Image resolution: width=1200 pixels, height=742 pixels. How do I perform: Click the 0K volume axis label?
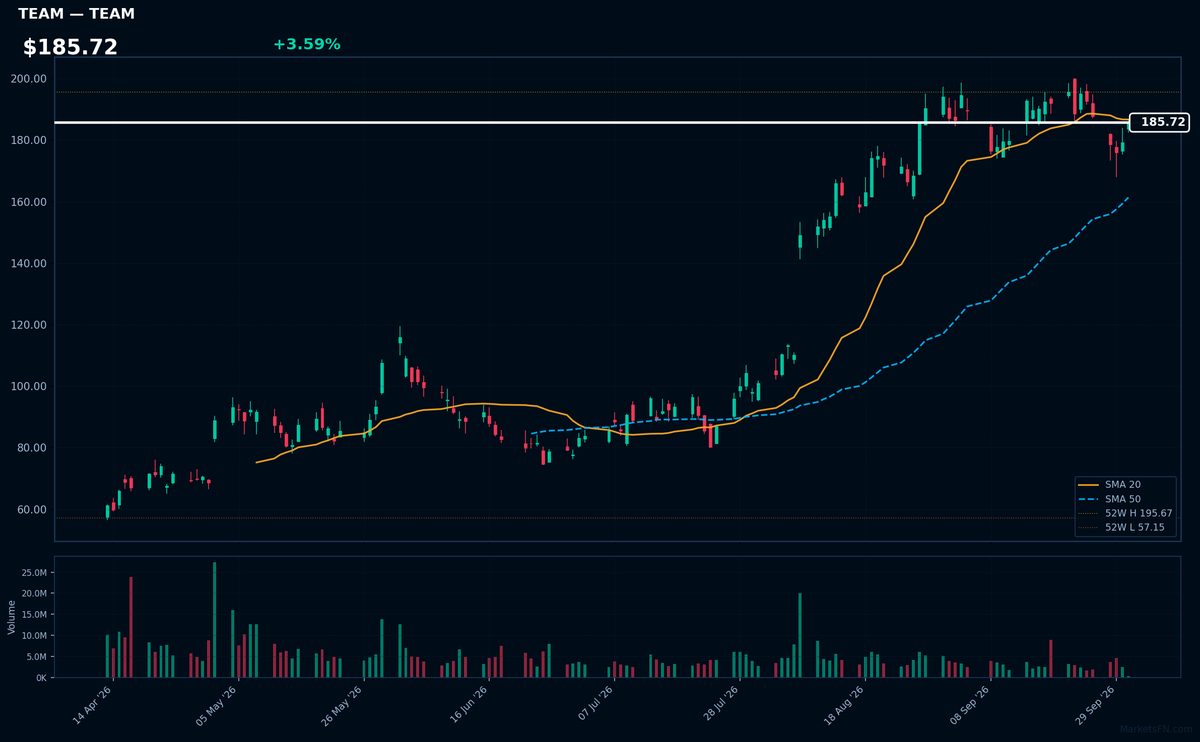41,678
